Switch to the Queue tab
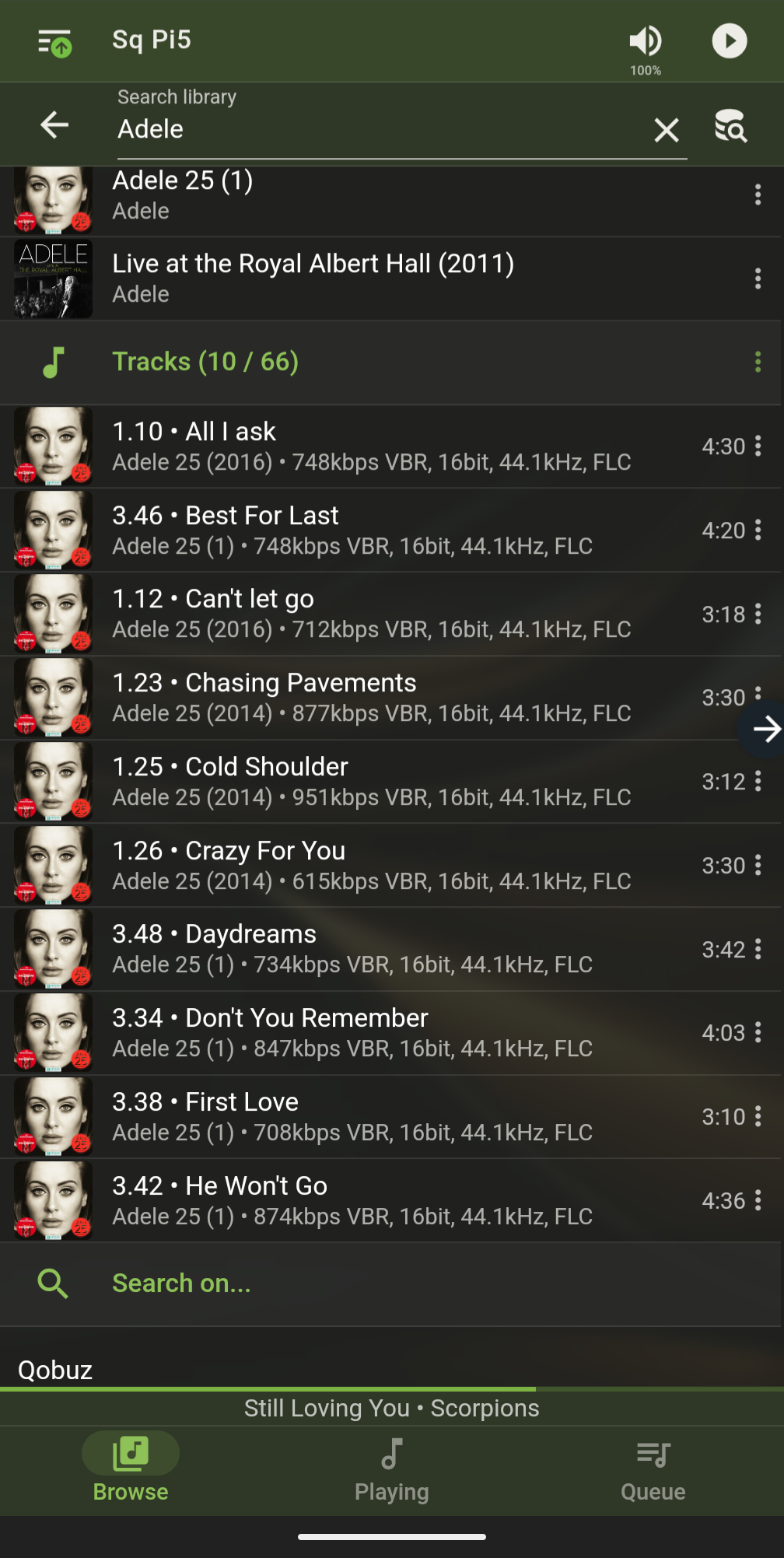 [x=653, y=1470]
